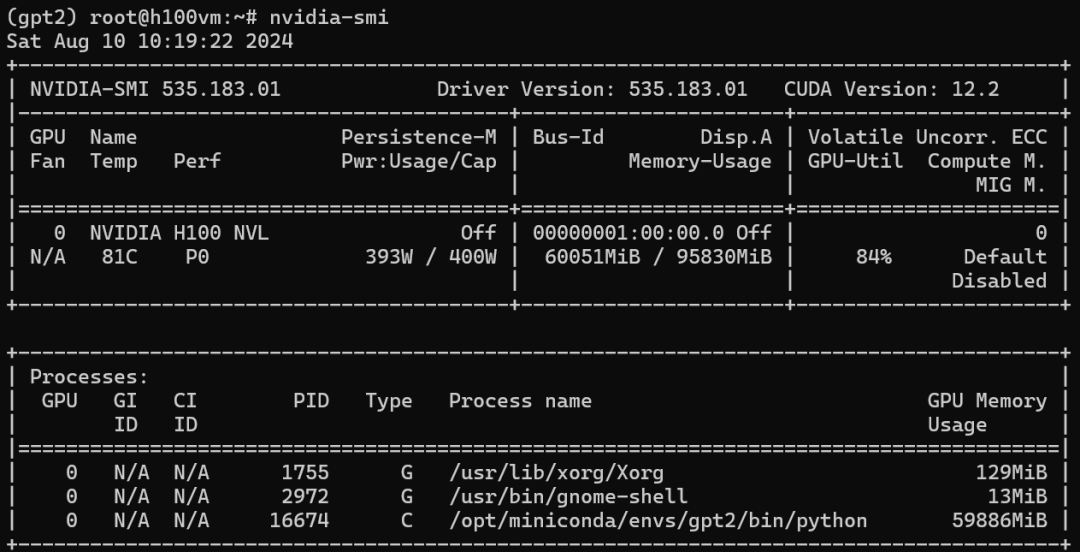Click the /usr/bin/gnome-shell process name
This screenshot has height=552, width=1080.
click(x=568, y=496)
